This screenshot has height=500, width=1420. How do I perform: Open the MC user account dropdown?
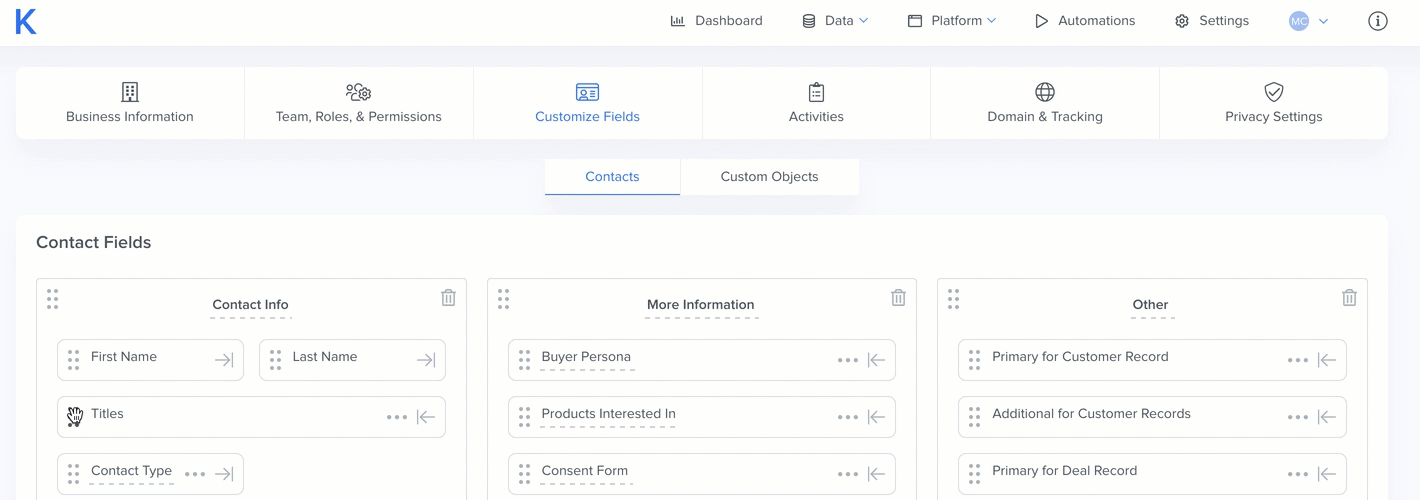tap(1308, 21)
